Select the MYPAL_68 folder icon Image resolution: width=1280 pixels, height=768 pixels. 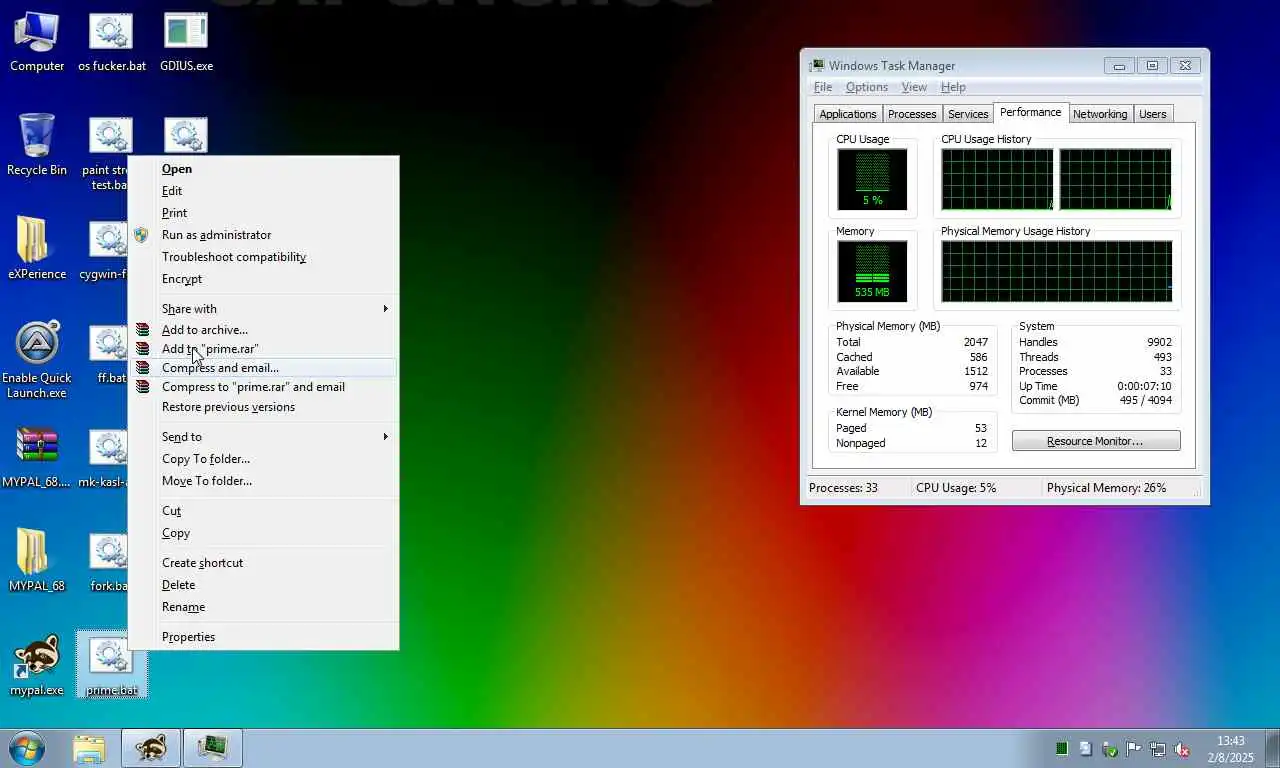pyautogui.click(x=37, y=560)
